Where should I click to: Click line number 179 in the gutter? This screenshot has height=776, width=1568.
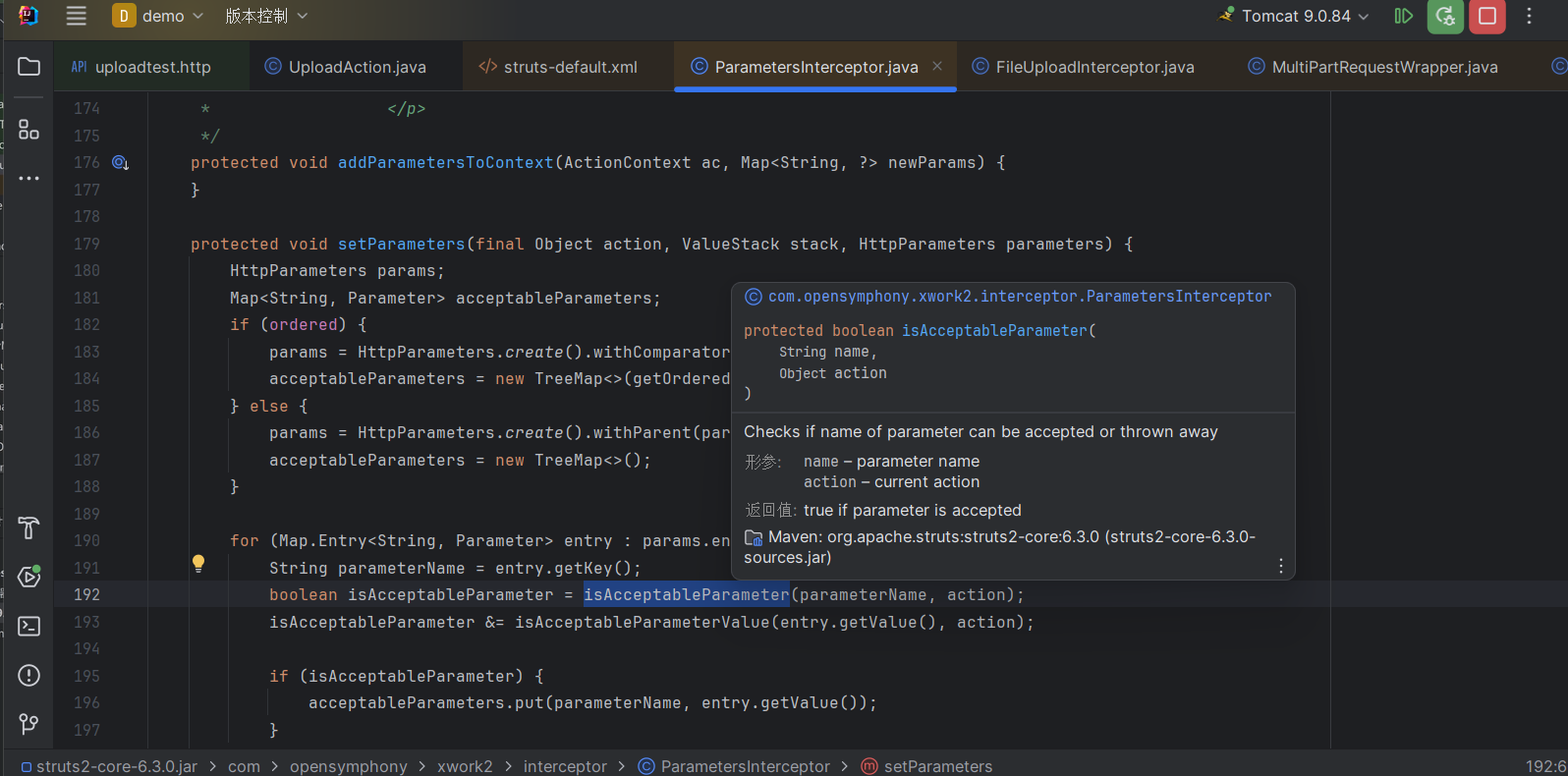click(x=86, y=244)
